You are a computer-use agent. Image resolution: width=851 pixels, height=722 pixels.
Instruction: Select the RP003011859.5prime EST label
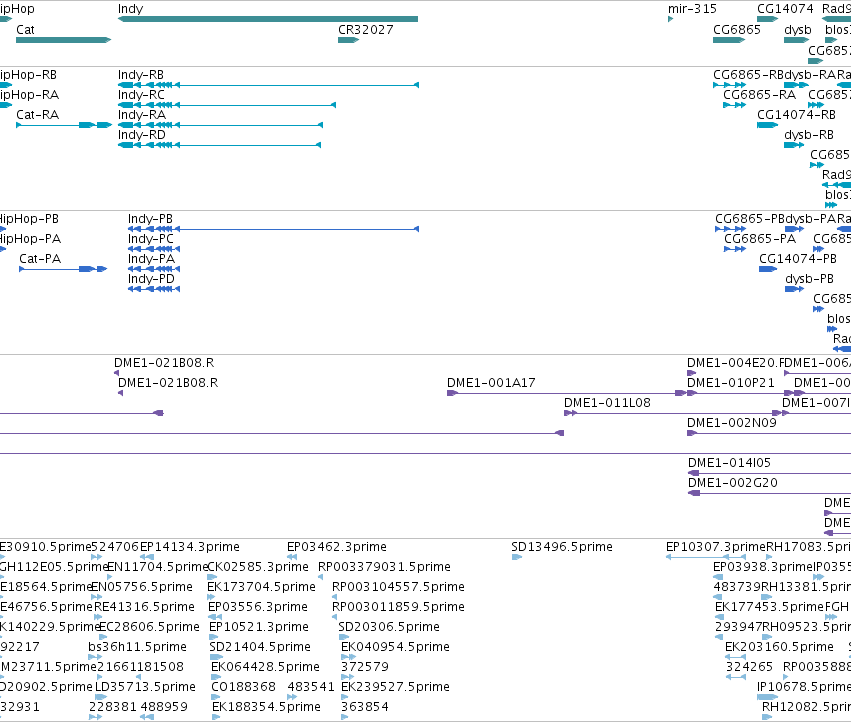(x=398, y=606)
